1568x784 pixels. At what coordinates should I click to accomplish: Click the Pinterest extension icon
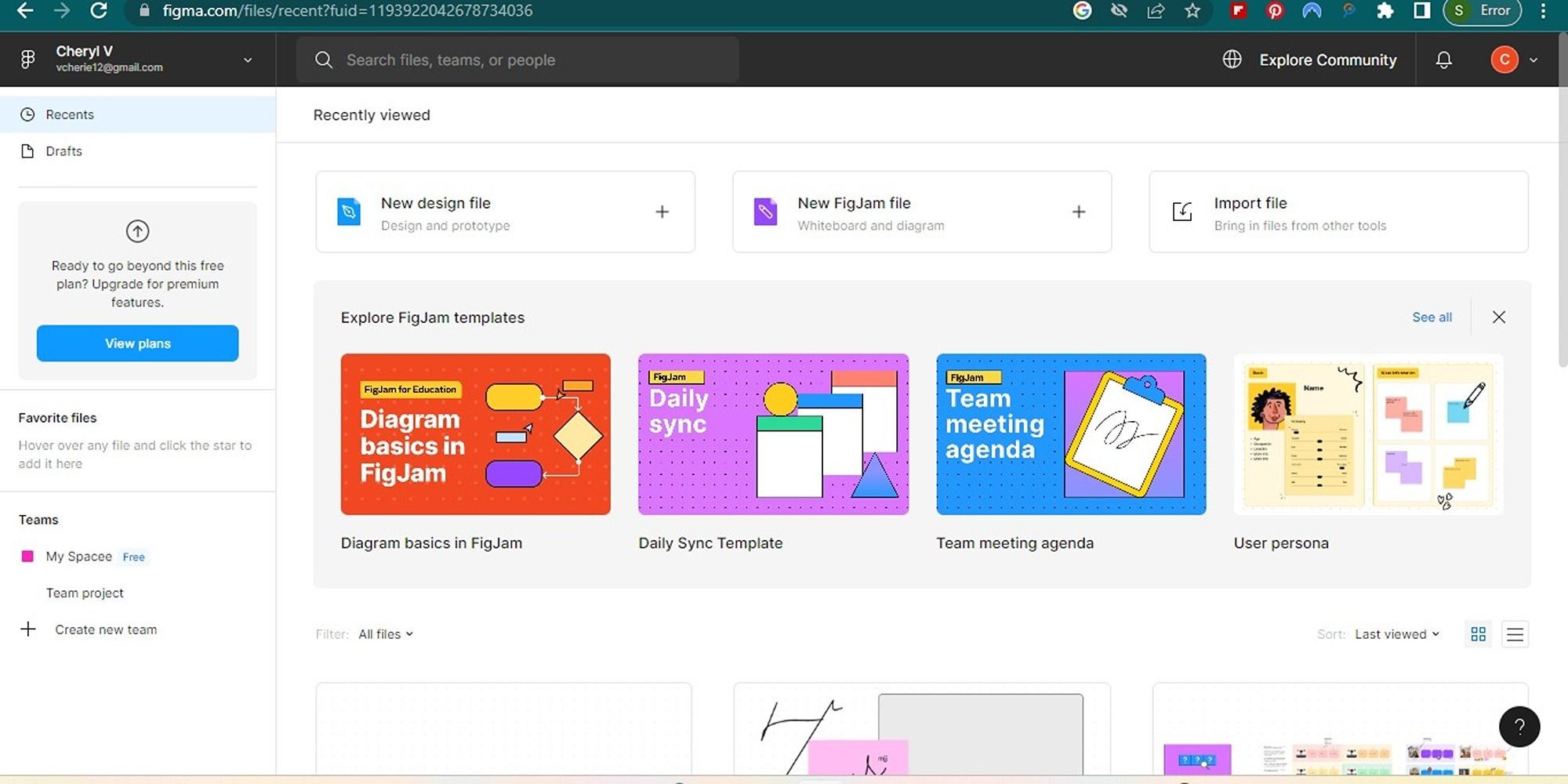[x=1275, y=11]
